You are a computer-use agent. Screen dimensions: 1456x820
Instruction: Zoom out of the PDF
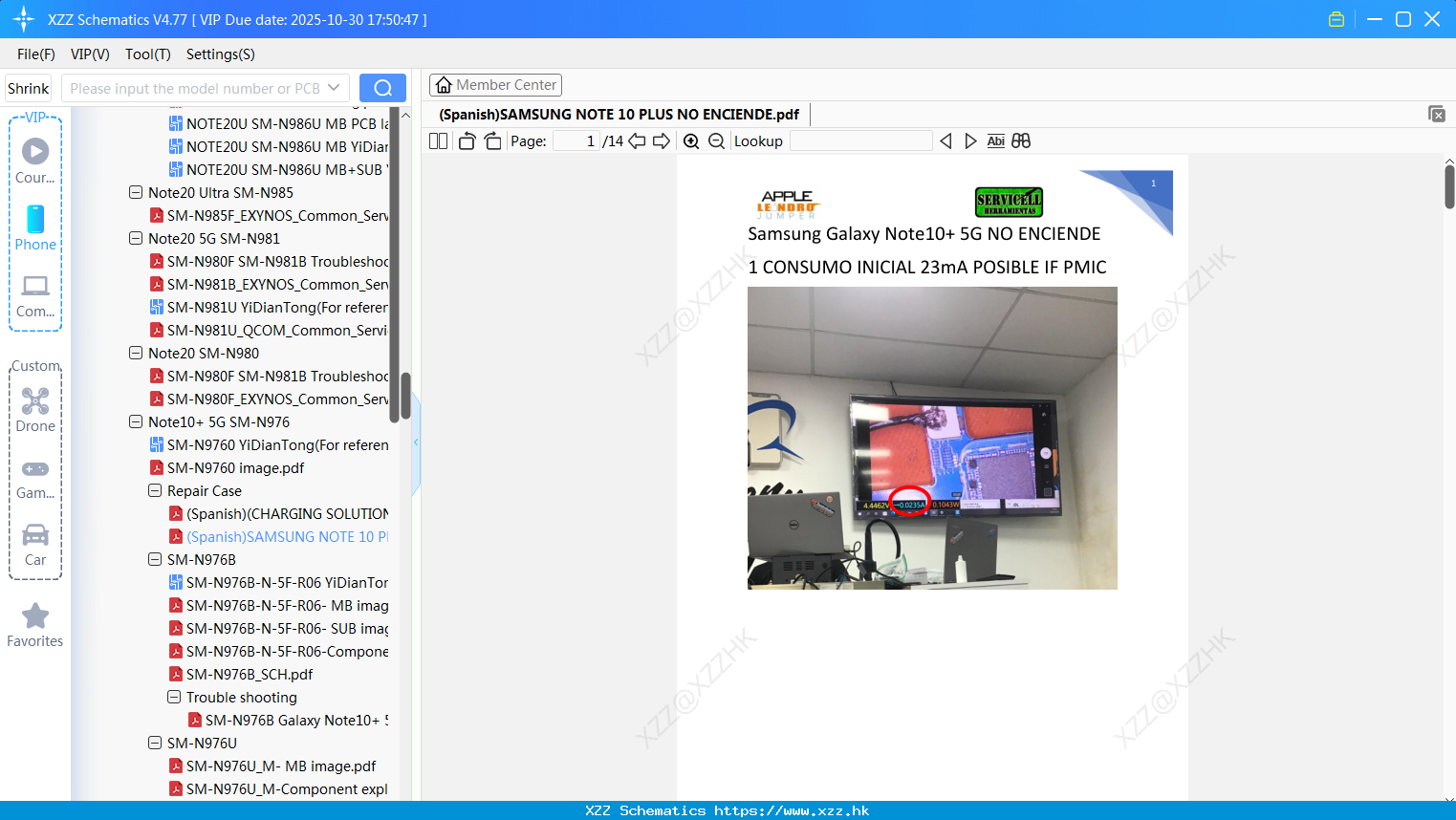tap(716, 140)
